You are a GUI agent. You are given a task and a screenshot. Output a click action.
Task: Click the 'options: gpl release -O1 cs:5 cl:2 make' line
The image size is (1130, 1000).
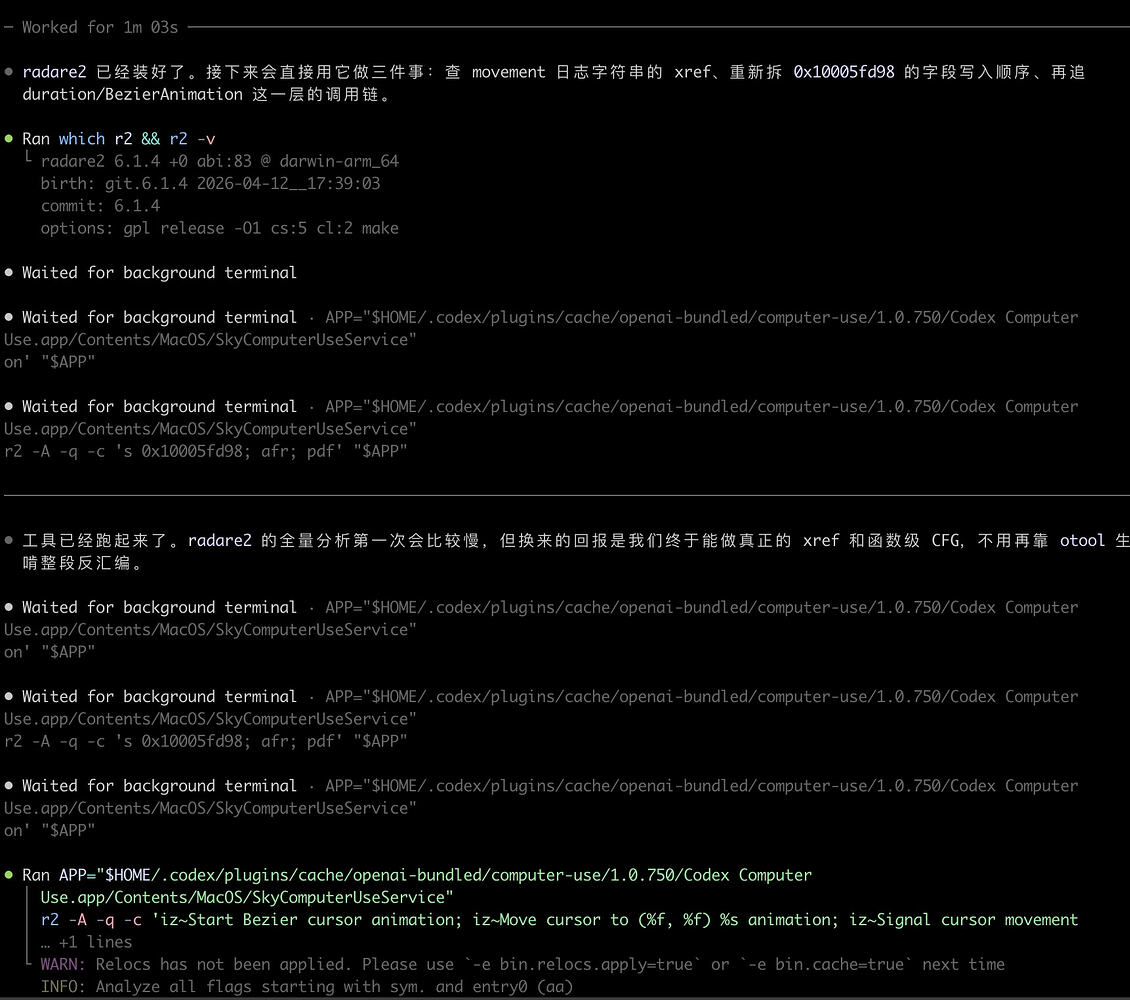pos(219,228)
